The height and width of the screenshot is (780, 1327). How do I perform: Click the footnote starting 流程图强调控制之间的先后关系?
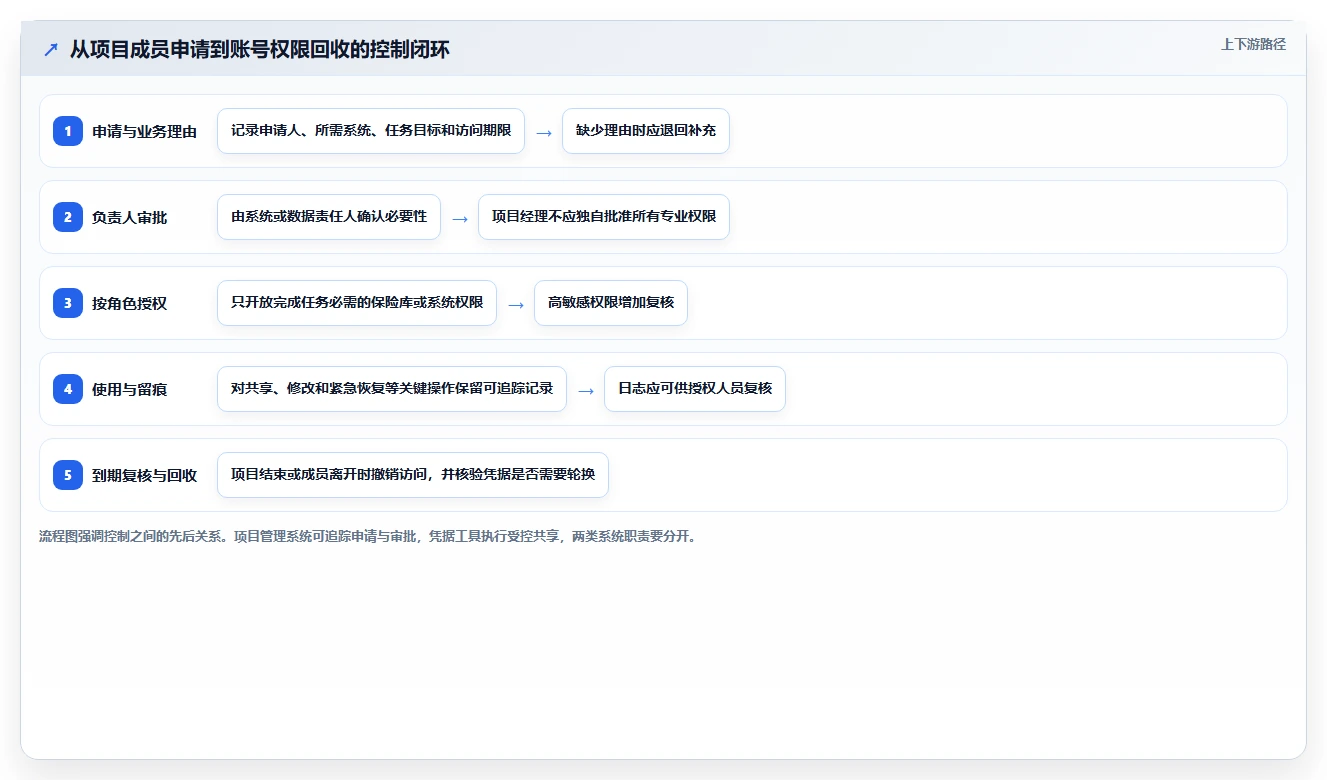click(367, 536)
